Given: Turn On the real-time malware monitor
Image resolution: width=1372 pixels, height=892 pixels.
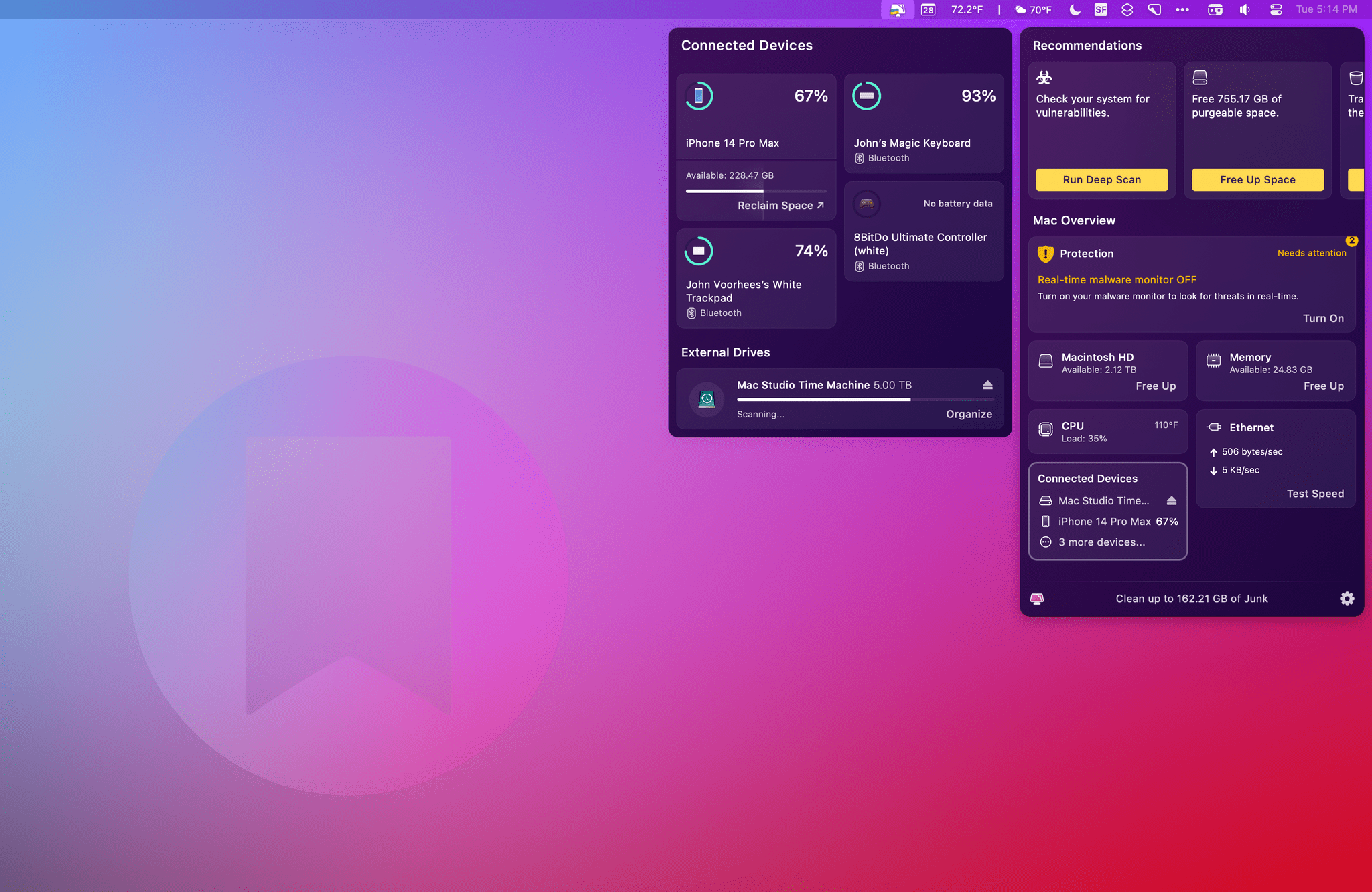Looking at the screenshot, I should pos(1323,319).
